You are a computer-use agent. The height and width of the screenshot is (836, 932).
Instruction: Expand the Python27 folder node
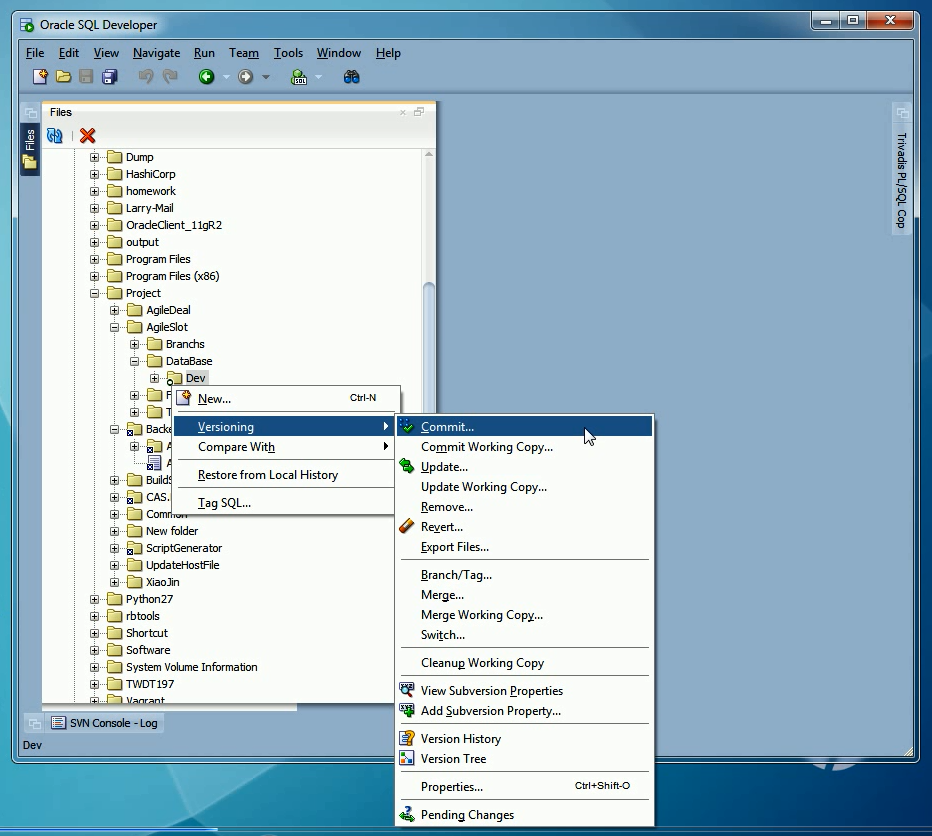[x=95, y=599]
